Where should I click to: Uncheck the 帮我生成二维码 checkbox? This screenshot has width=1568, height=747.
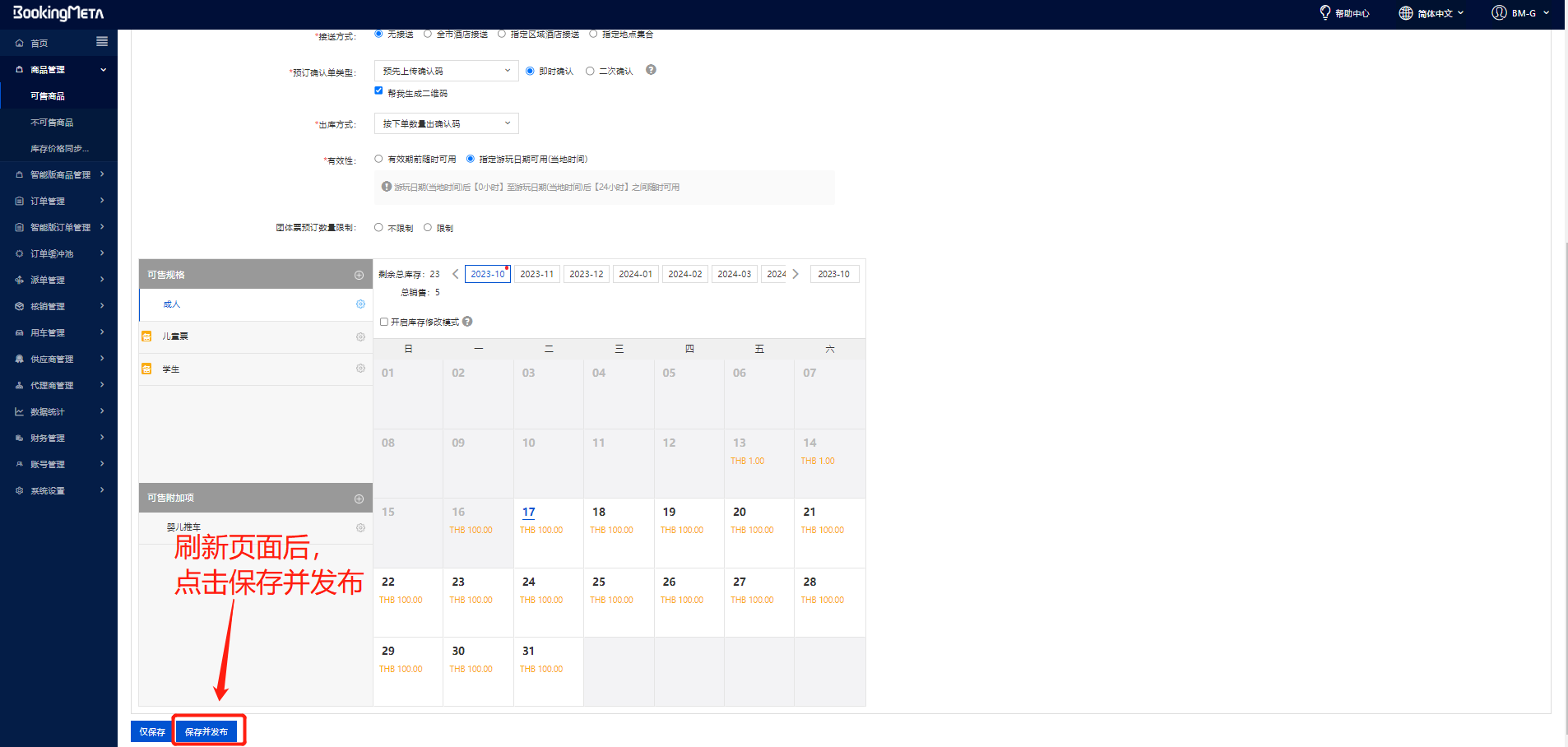378,90
